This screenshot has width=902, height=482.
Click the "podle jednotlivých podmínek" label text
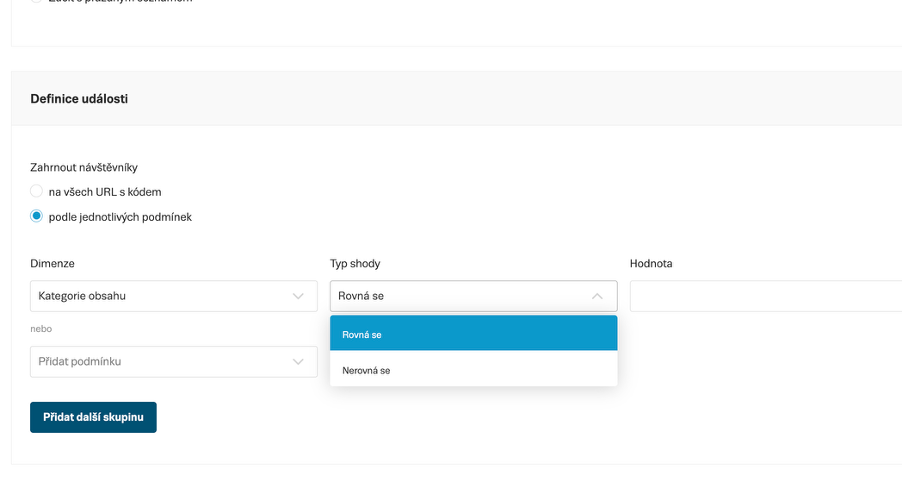(x=120, y=216)
